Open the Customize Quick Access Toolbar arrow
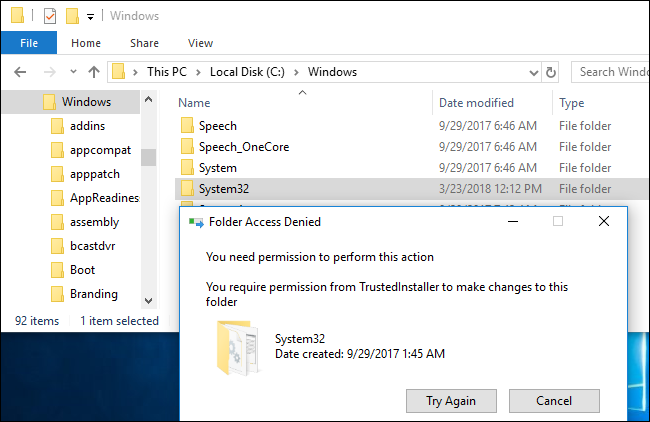 click(90, 17)
